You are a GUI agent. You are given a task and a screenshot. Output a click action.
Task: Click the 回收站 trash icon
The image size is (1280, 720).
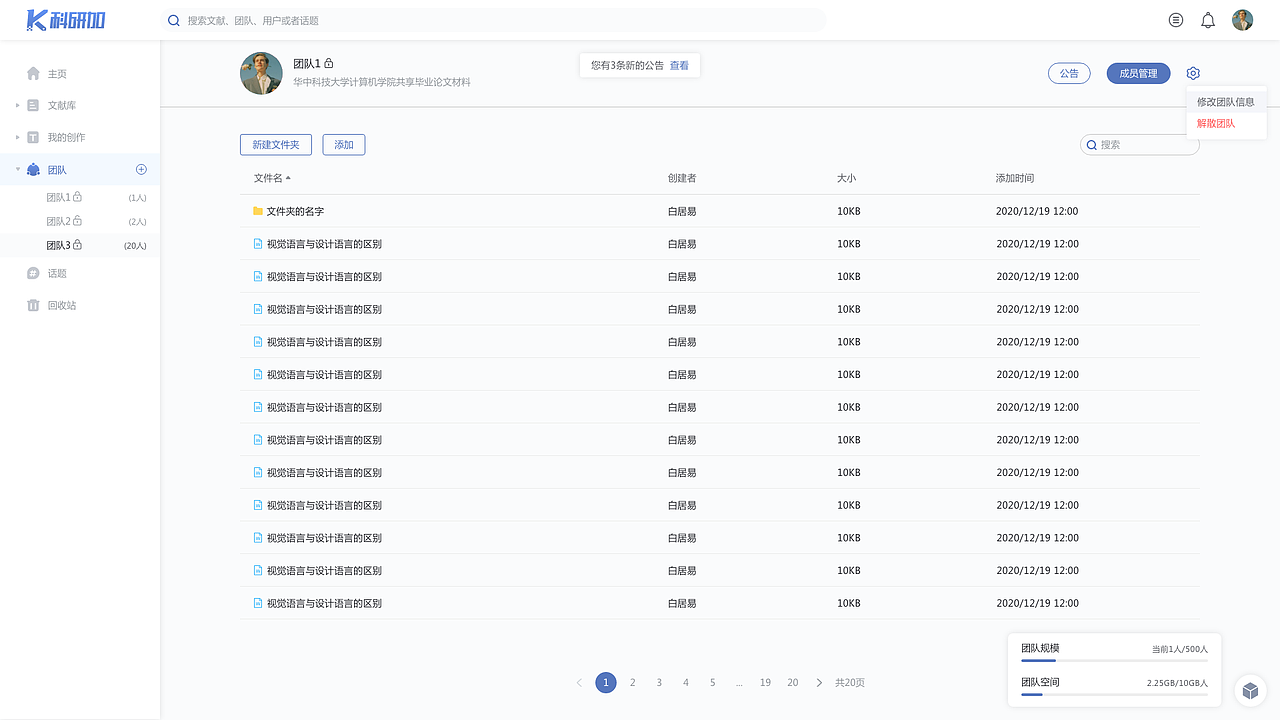pyautogui.click(x=33, y=305)
